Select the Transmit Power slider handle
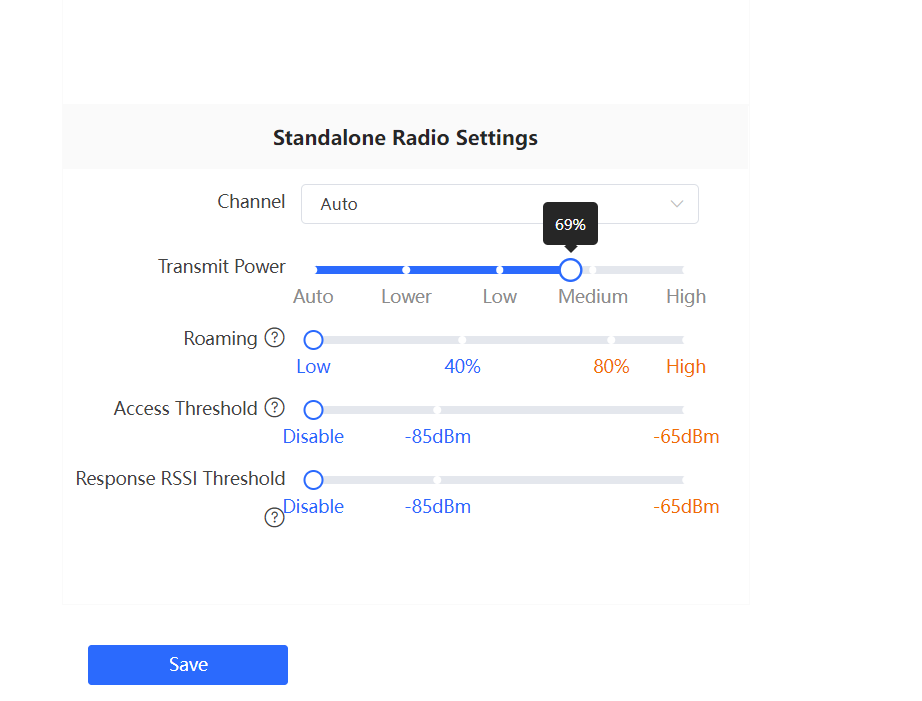 570,270
